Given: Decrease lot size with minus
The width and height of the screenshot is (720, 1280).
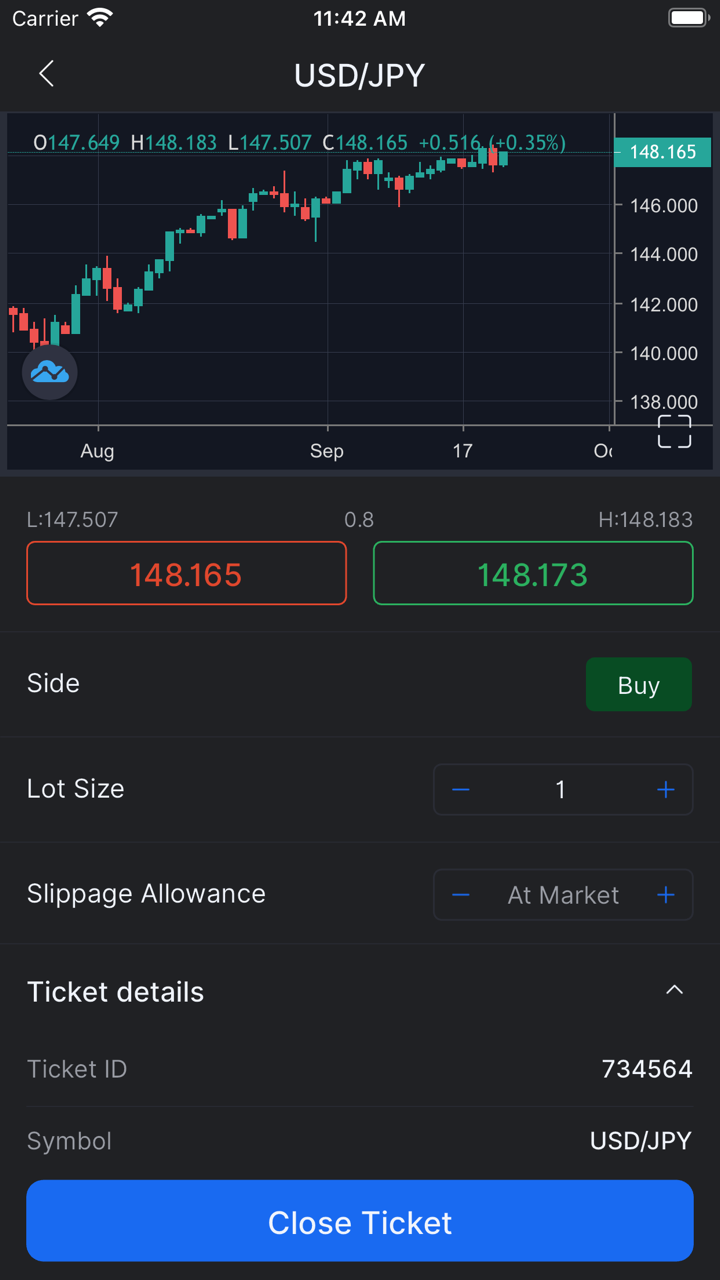Looking at the screenshot, I should tap(461, 790).
